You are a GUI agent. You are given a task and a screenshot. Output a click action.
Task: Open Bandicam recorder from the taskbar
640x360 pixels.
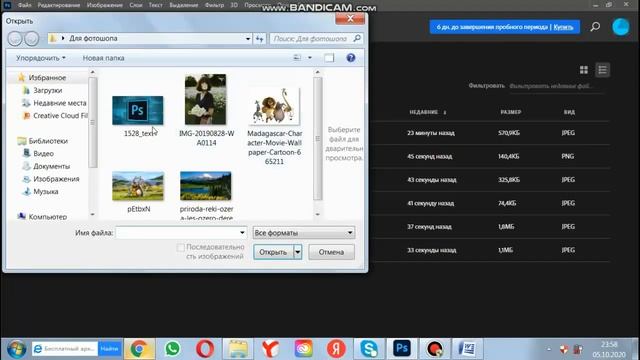click(x=435, y=349)
